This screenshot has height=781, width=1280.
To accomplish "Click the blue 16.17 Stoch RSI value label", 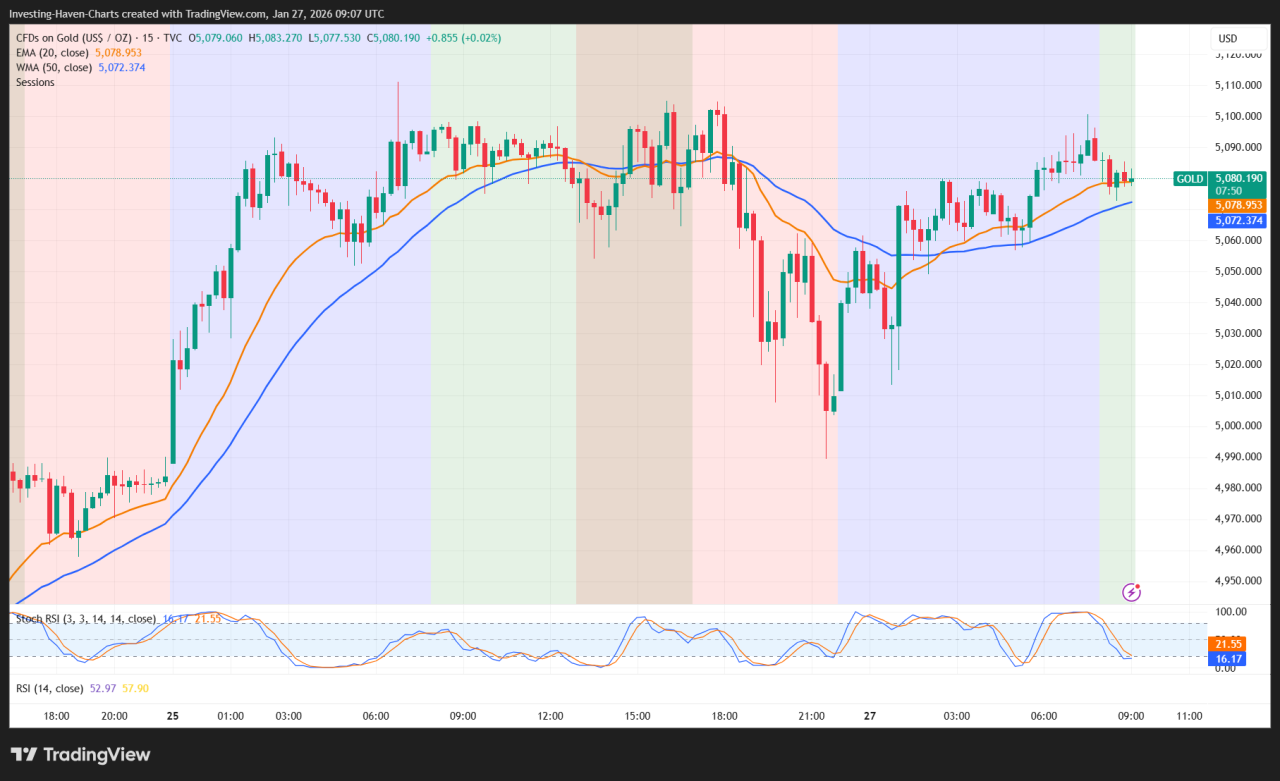I will 1227,658.
